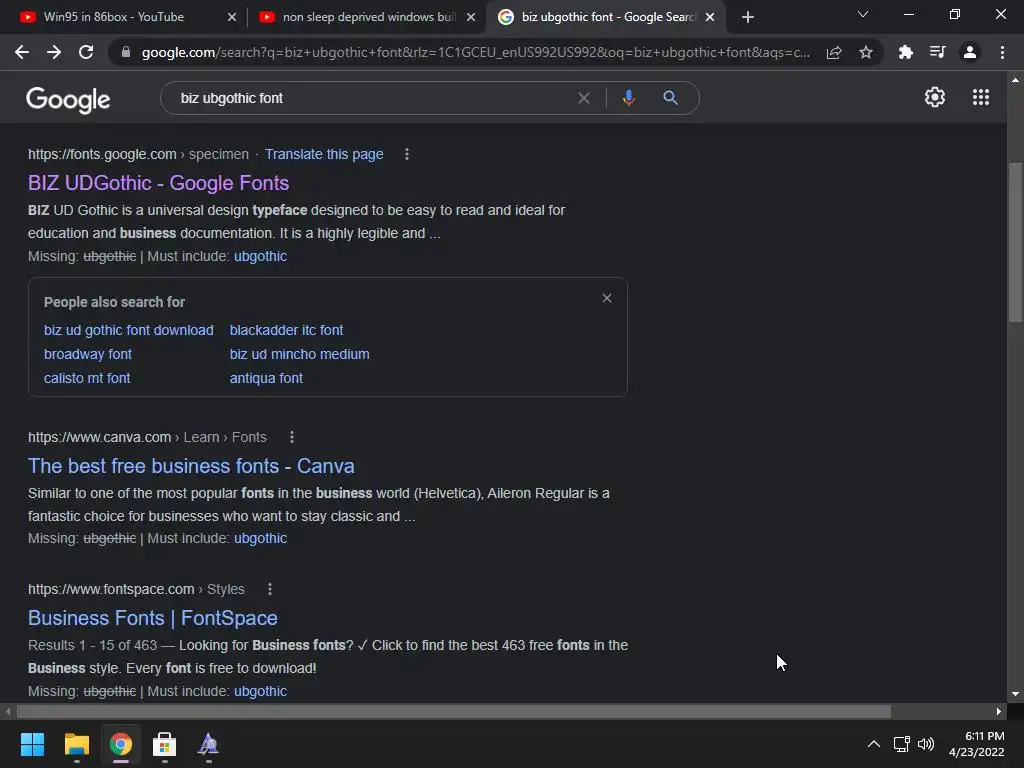Open the Extensions puzzle icon
The width and height of the screenshot is (1024, 768).
point(905,52)
